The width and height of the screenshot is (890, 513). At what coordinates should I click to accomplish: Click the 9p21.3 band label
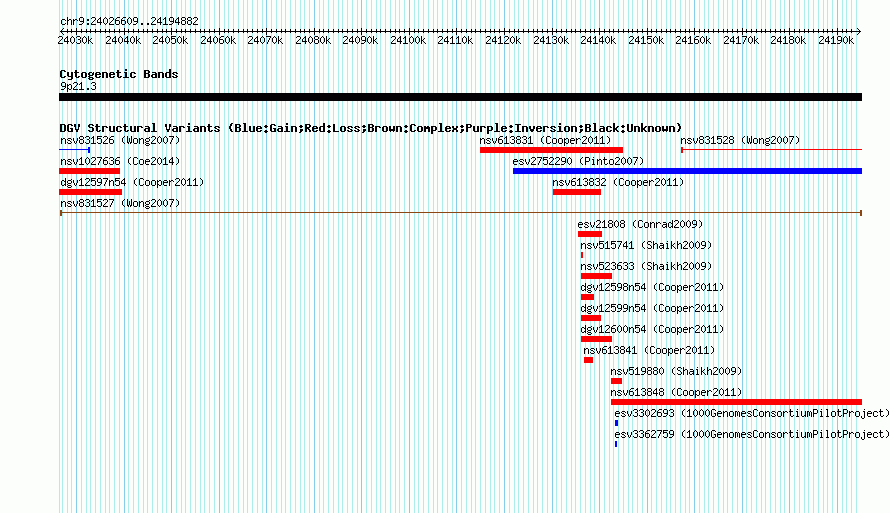[78, 86]
